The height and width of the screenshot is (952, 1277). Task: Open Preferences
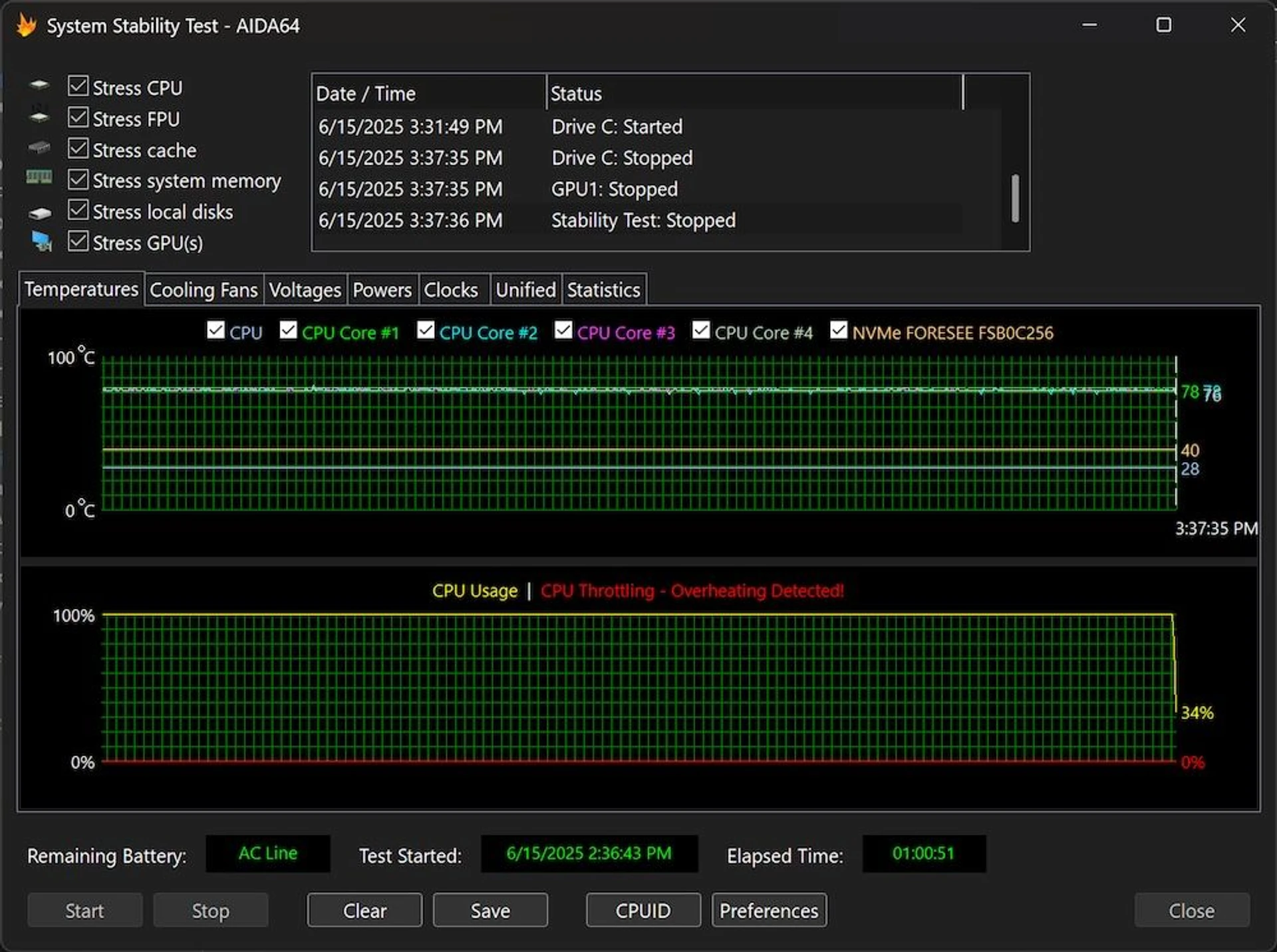point(769,910)
